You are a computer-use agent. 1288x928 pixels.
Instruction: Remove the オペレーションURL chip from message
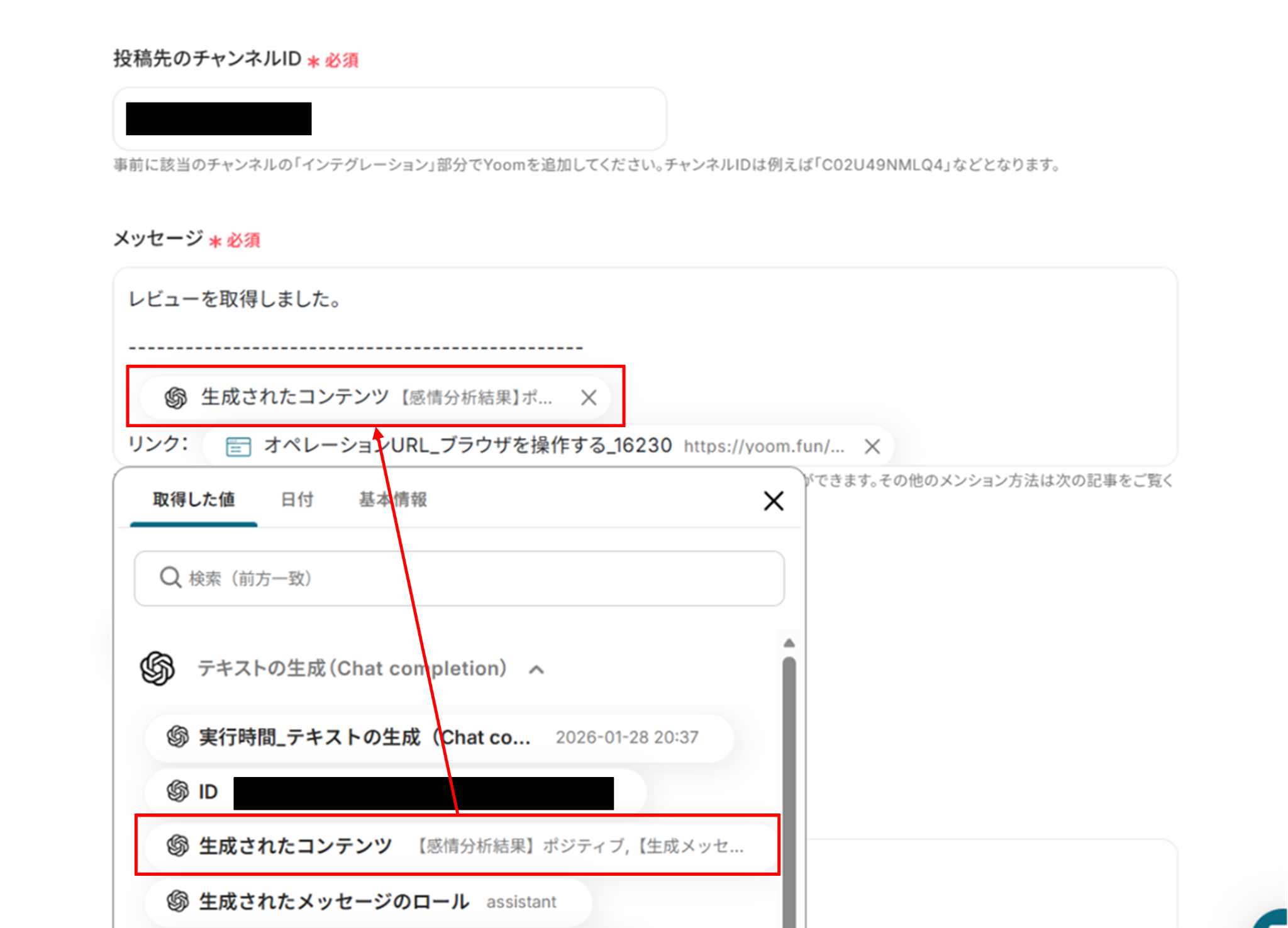click(872, 447)
